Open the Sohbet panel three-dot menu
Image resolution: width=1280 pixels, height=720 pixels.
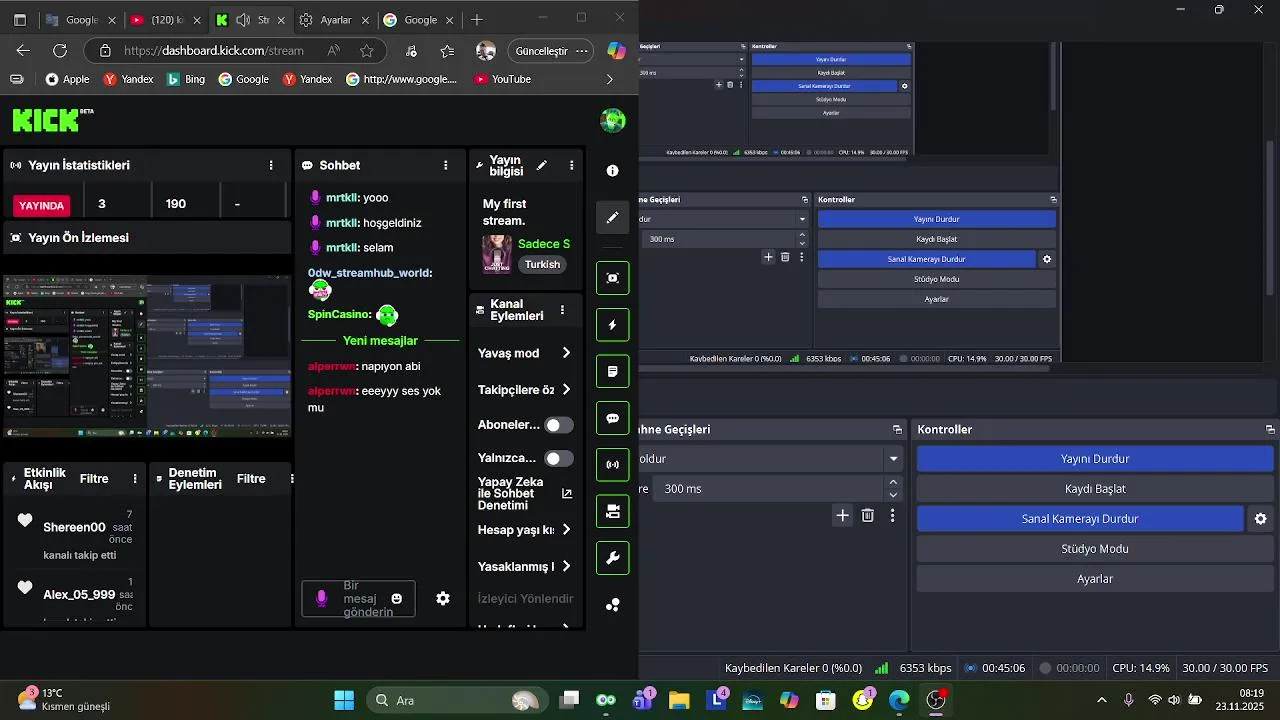pyautogui.click(x=446, y=165)
